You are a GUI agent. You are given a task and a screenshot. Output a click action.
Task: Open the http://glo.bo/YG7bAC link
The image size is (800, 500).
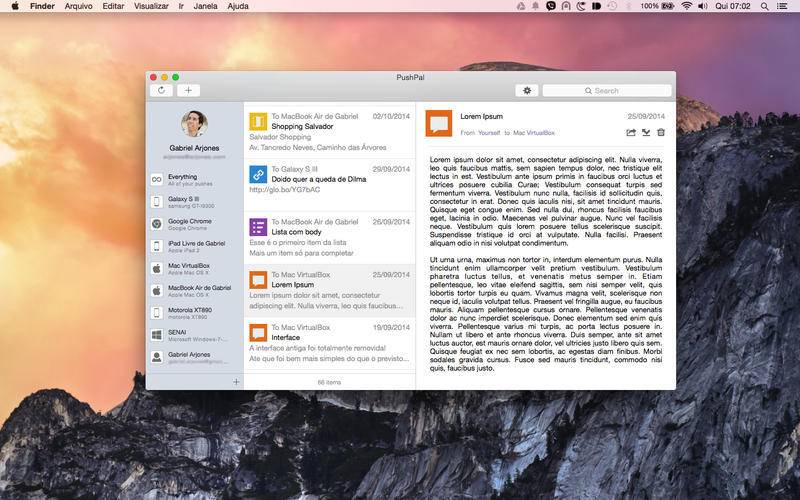(285, 190)
